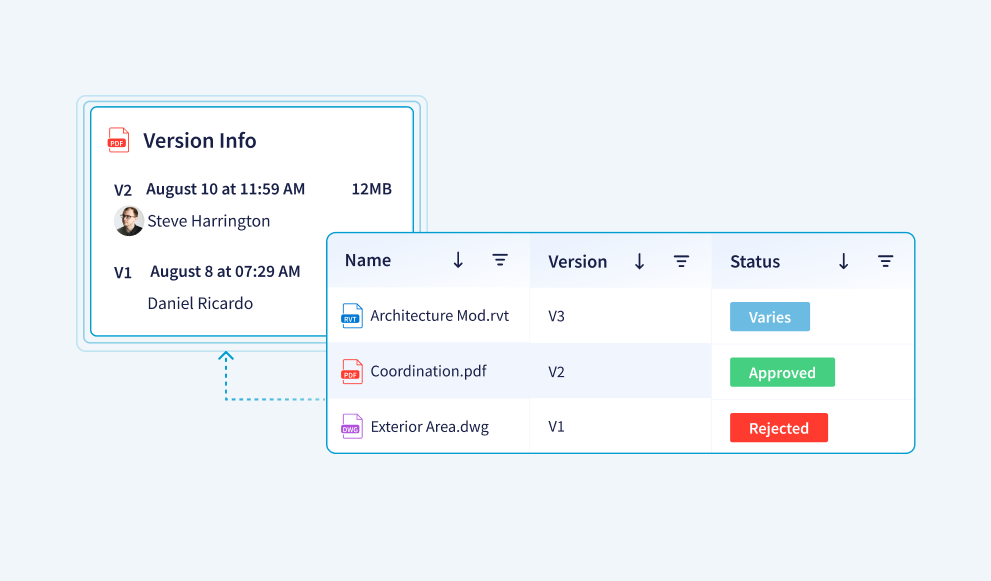Screen dimensions: 991x581
Task: Select the V1 label in Version Info
Action: (x=123, y=273)
